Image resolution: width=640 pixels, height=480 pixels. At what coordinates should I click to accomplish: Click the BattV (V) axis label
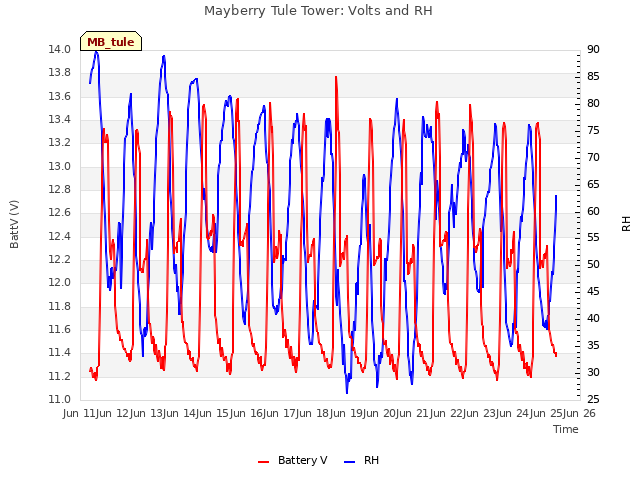pos(14,224)
